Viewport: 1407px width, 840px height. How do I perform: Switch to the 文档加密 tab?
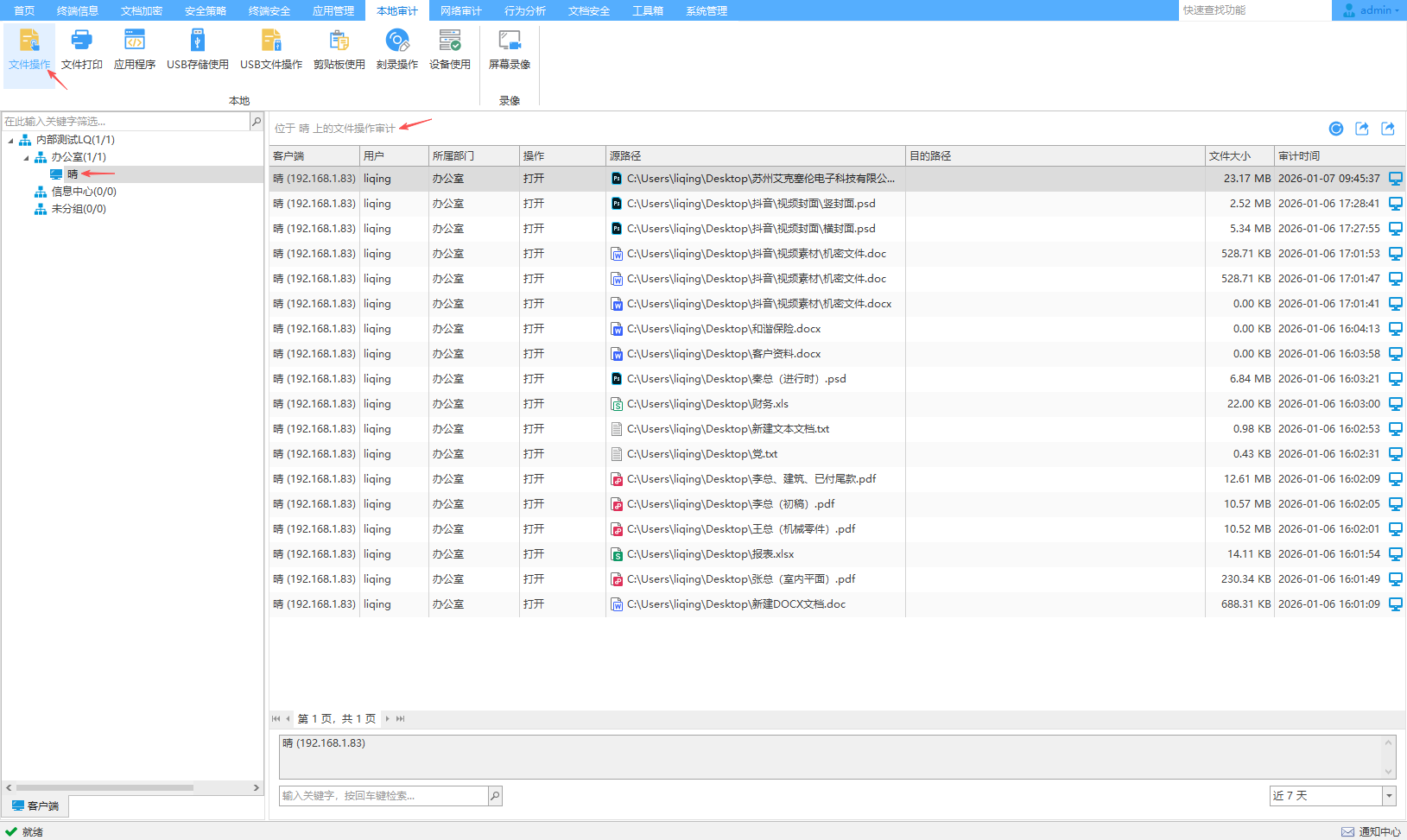(x=141, y=10)
